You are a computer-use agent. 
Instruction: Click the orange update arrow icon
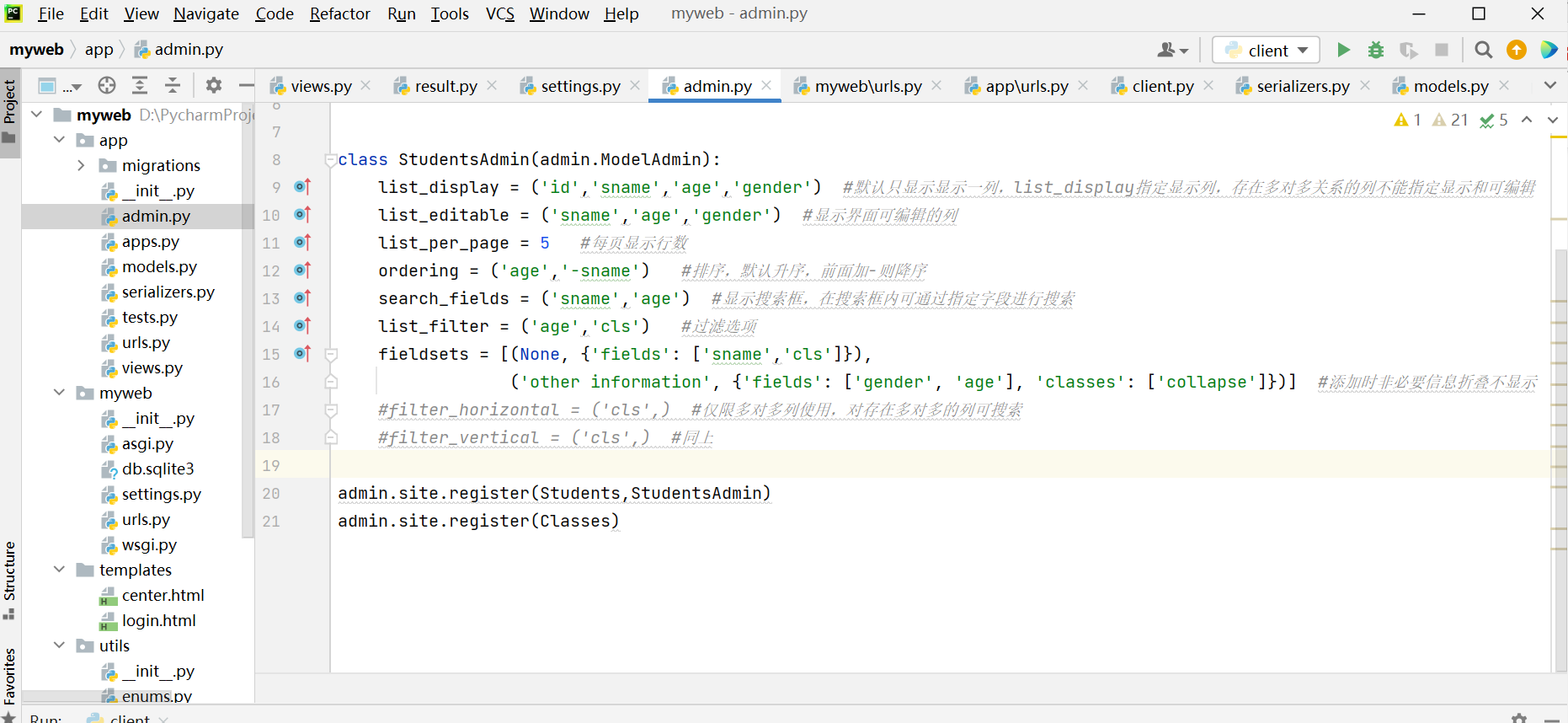click(1517, 50)
